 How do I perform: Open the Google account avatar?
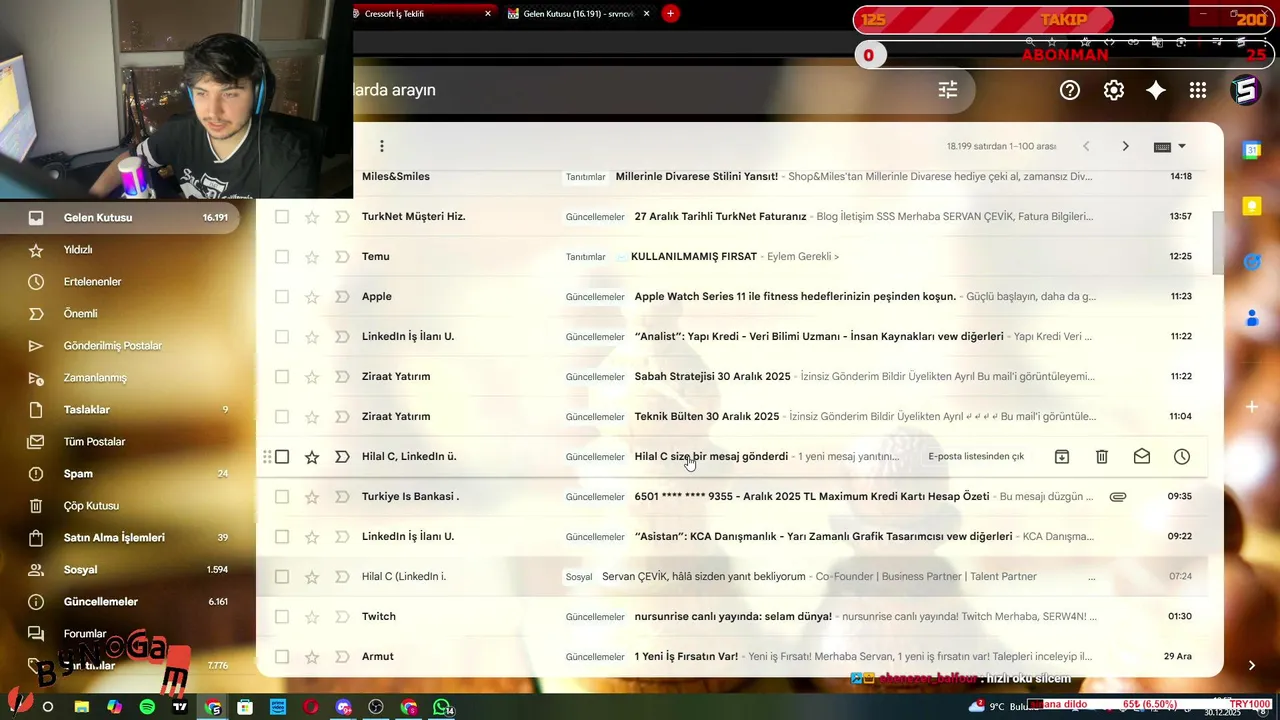[1245, 90]
